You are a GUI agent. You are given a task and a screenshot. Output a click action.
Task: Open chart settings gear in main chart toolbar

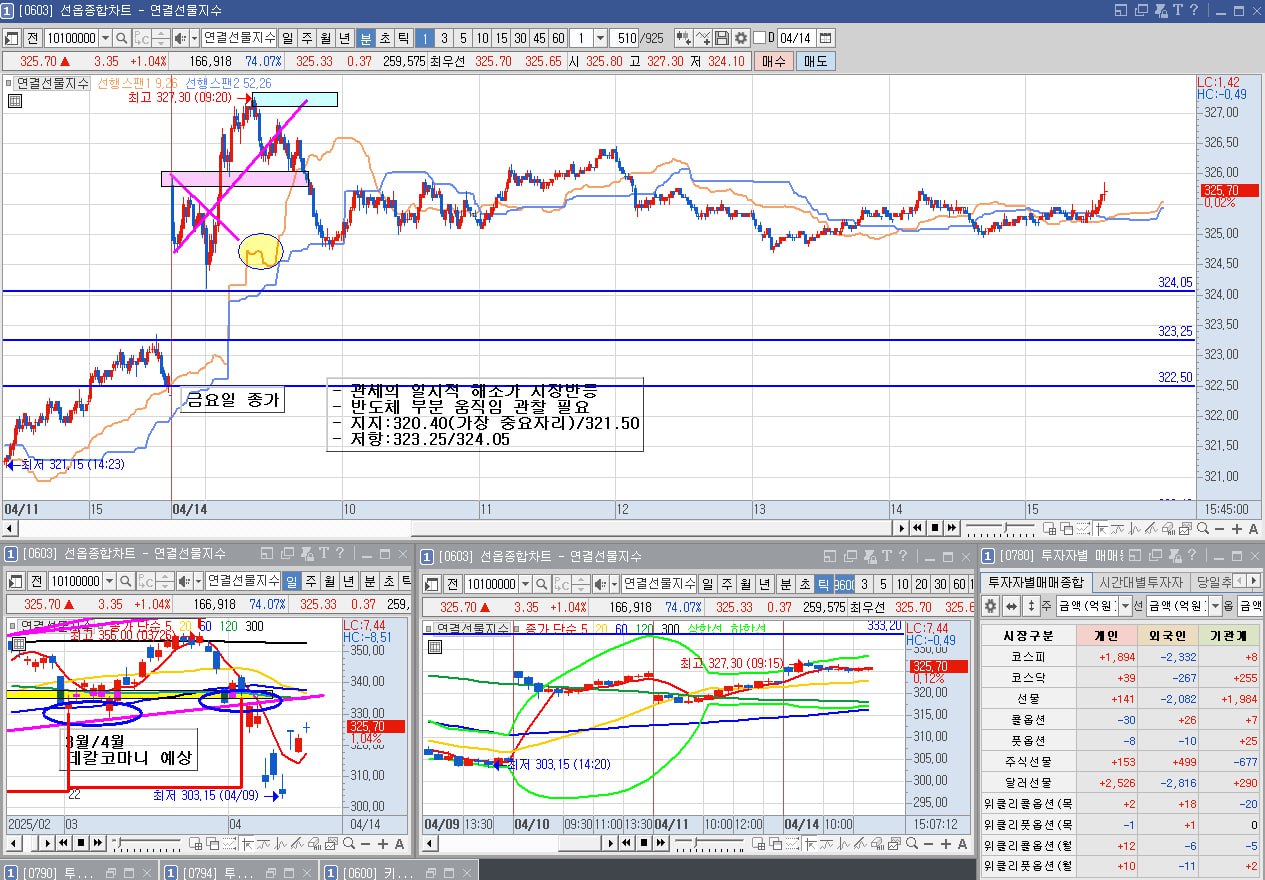pos(741,38)
